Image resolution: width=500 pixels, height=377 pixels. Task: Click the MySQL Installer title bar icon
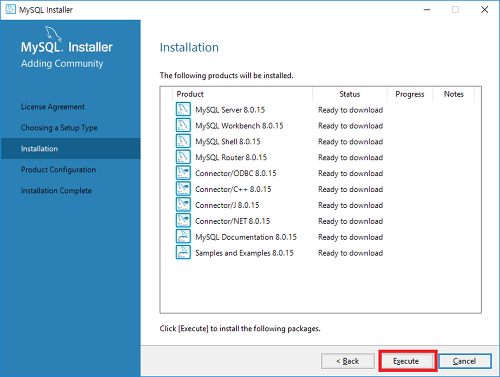[10, 9]
